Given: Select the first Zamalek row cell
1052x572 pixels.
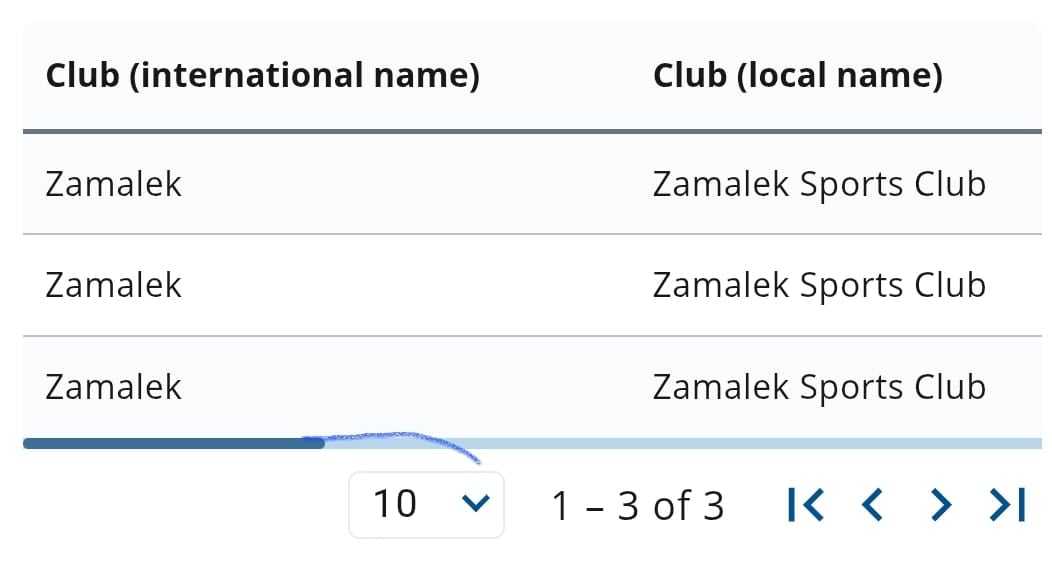Looking at the screenshot, I should [x=113, y=184].
